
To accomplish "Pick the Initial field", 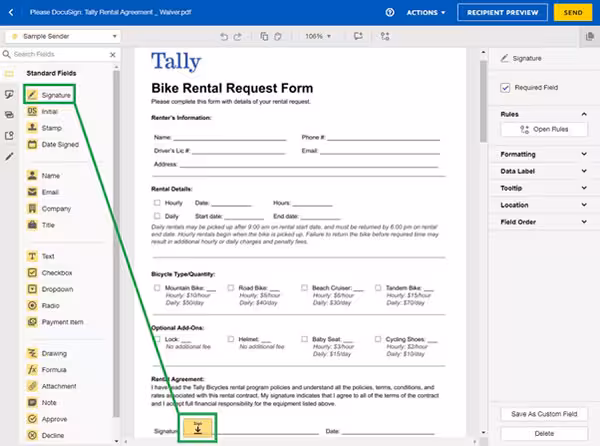I will pyautogui.click(x=42, y=112).
